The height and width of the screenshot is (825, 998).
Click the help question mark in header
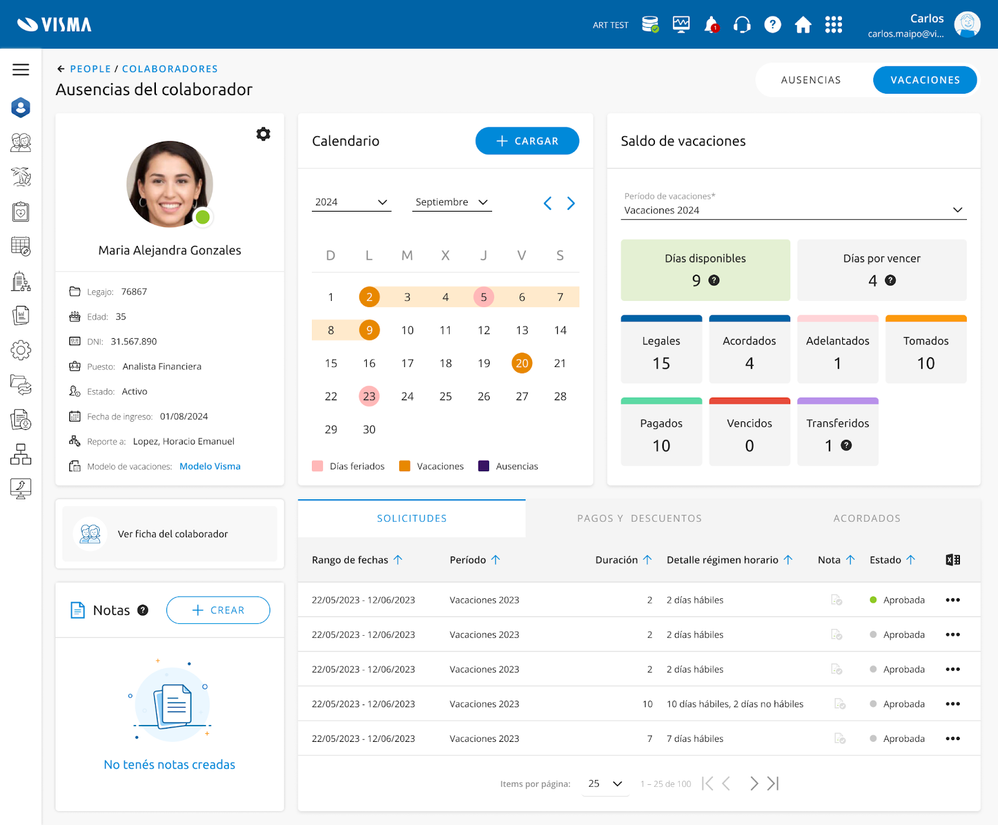tap(773, 25)
